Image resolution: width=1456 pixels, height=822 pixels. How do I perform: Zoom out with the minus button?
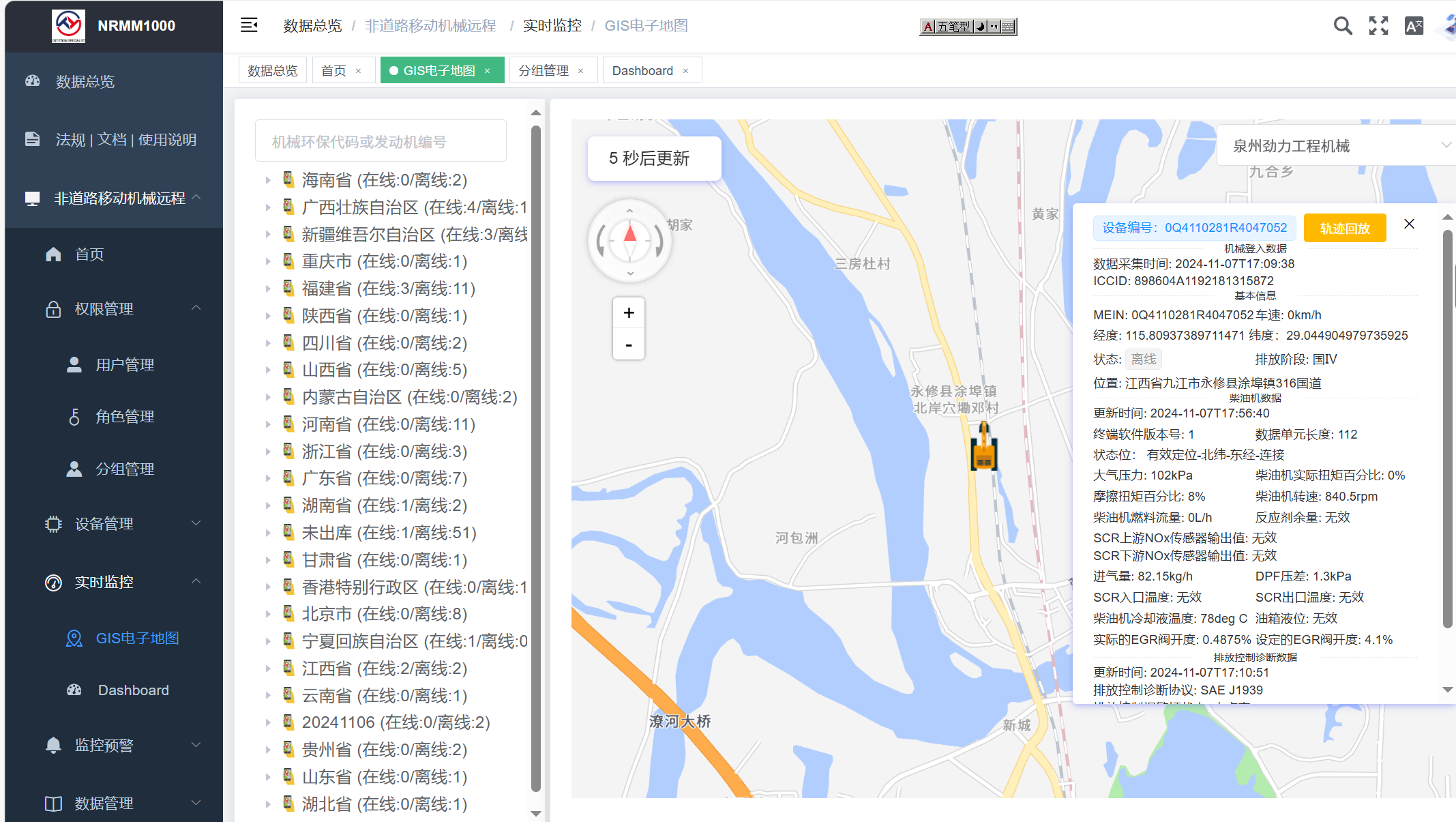point(629,344)
